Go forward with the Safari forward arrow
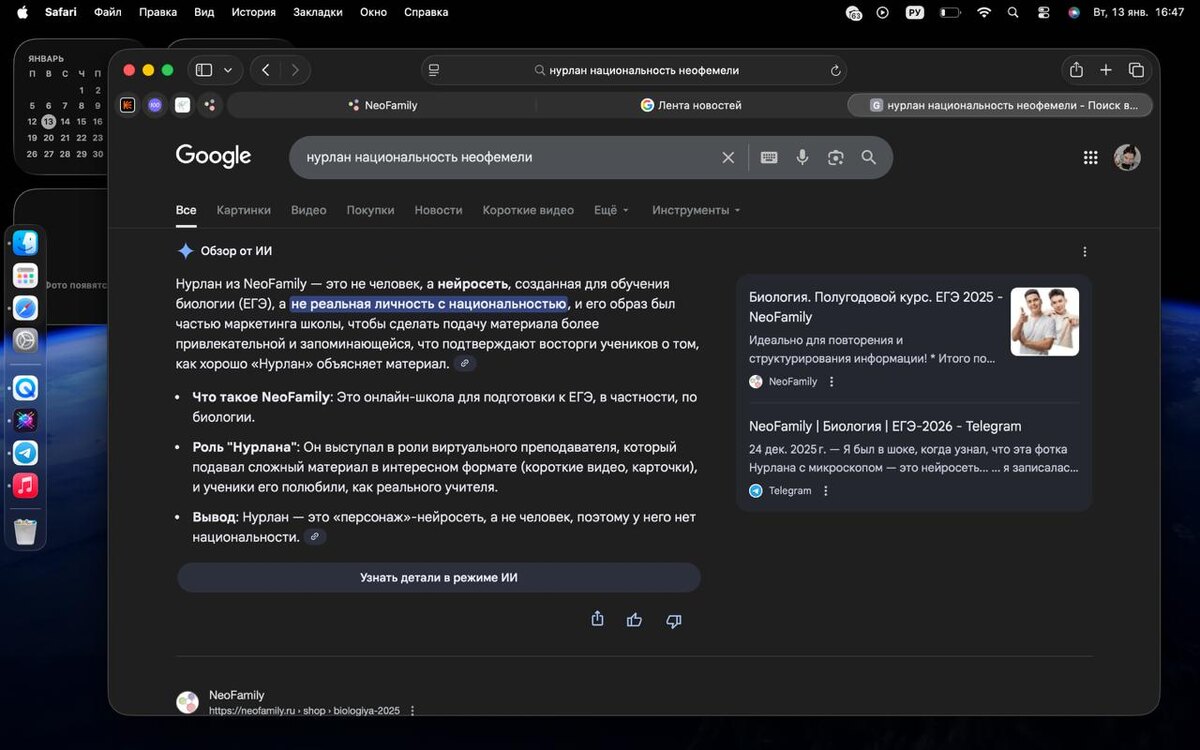1200x750 pixels. click(x=295, y=70)
